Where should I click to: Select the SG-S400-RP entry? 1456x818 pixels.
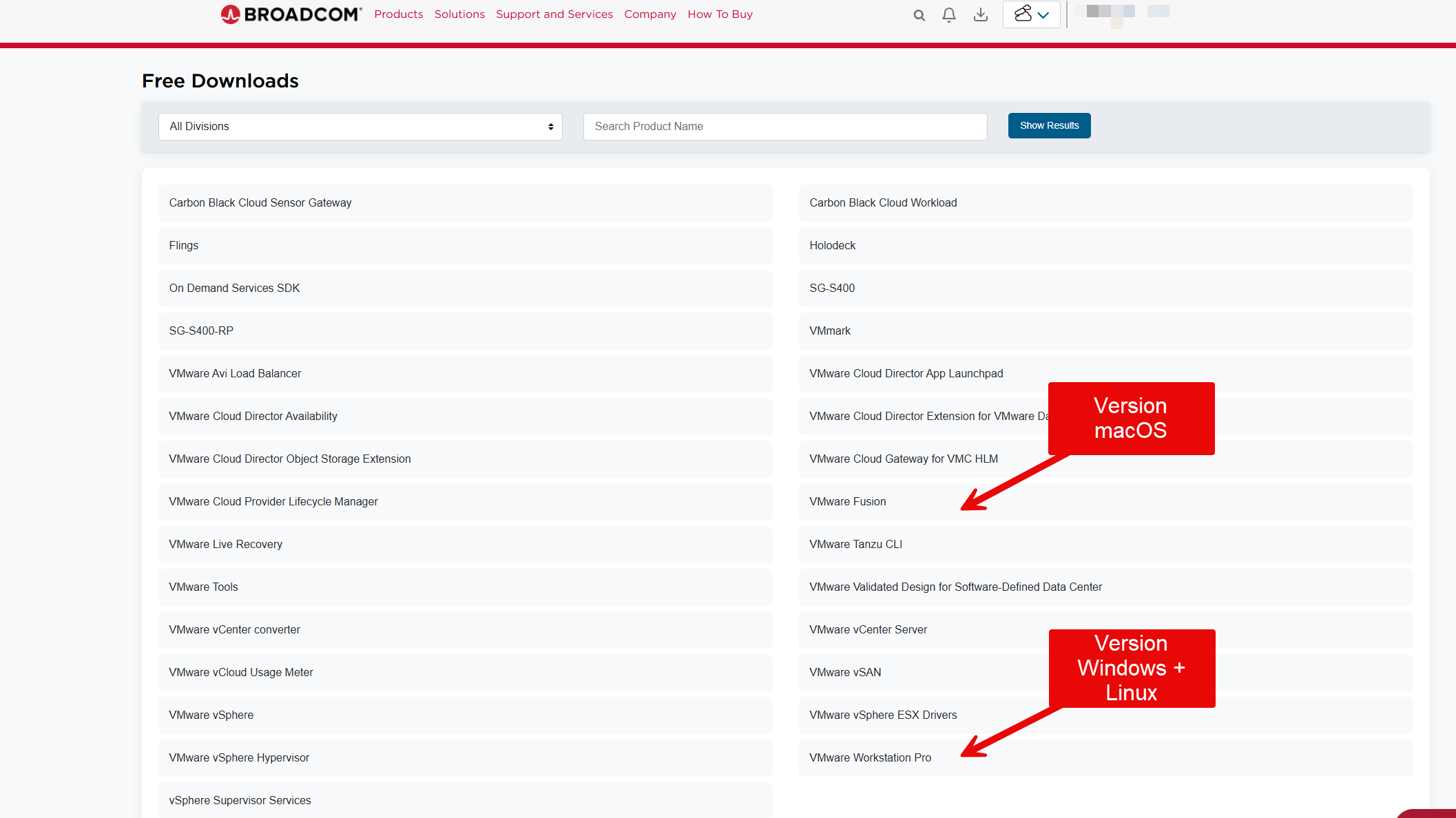tap(466, 331)
